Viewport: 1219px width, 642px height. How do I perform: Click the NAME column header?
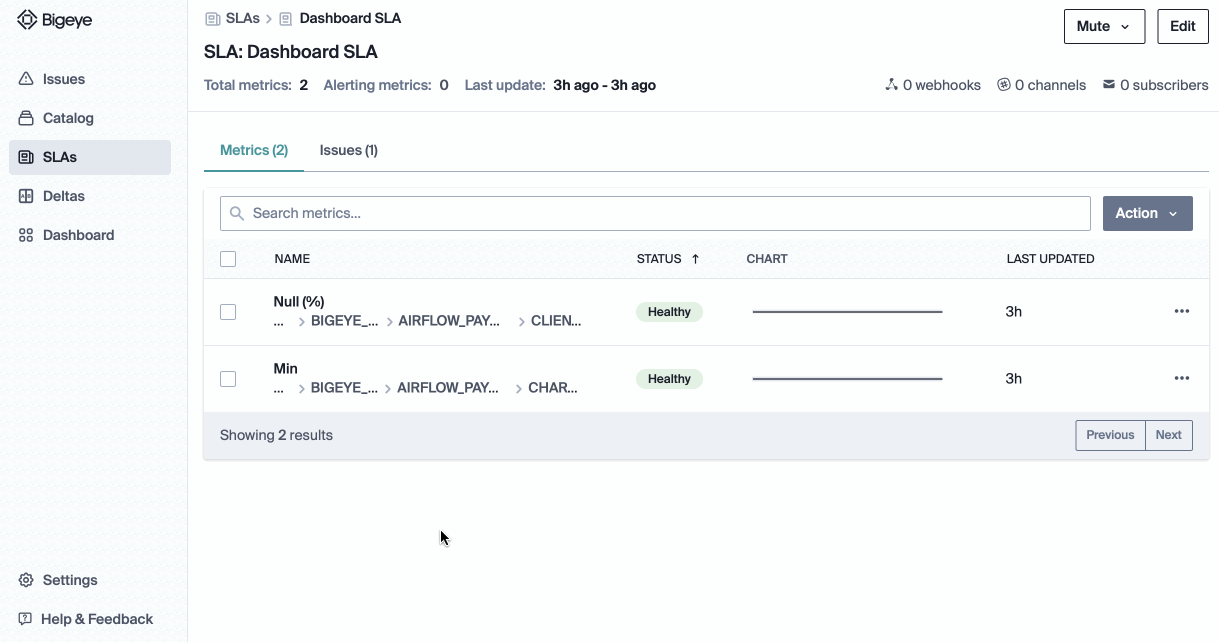point(292,259)
